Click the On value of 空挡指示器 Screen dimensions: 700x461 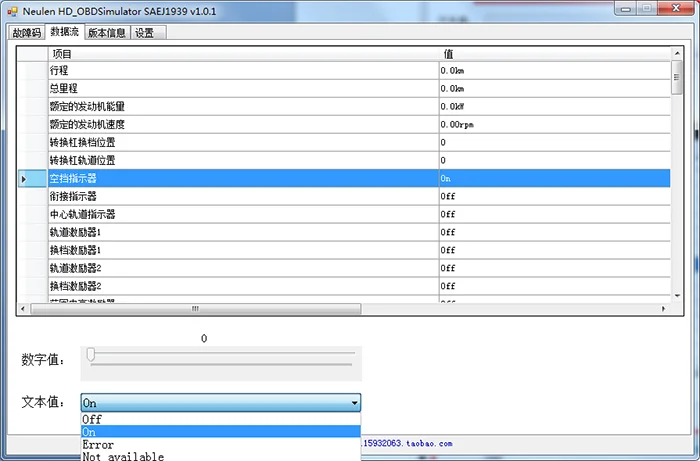(554, 178)
